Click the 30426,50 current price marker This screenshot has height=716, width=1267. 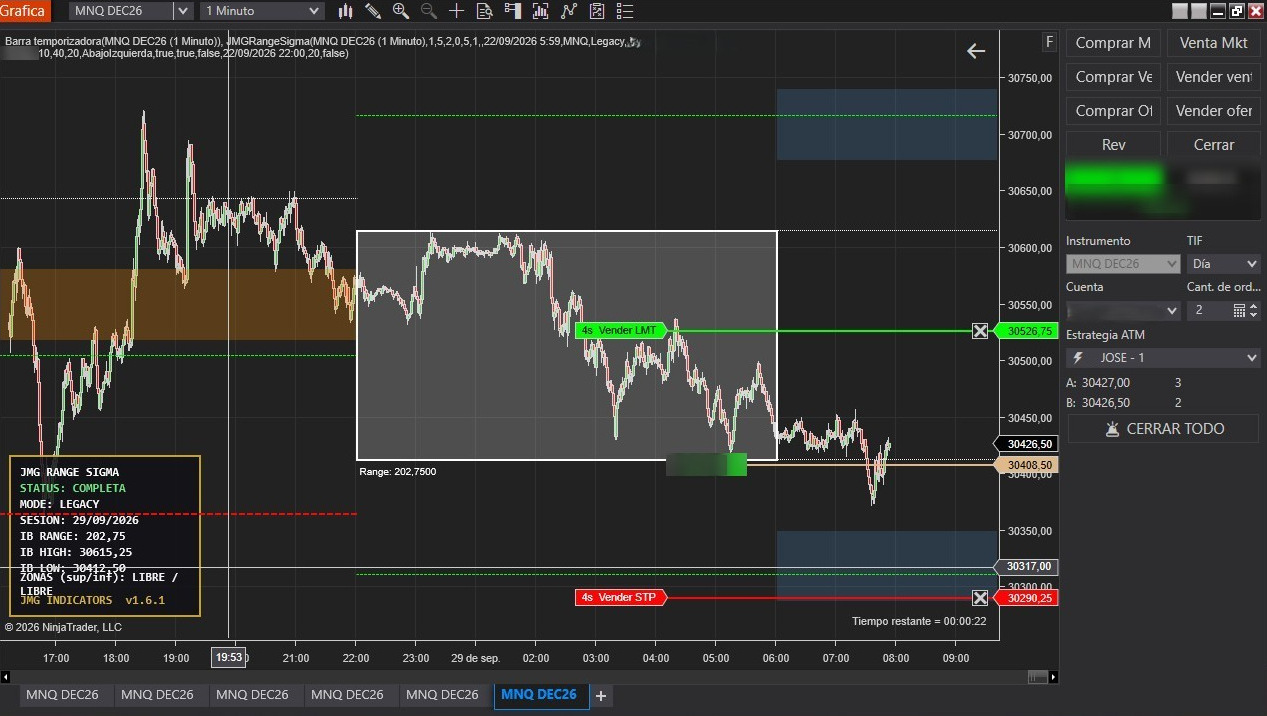pyautogui.click(x=1027, y=444)
